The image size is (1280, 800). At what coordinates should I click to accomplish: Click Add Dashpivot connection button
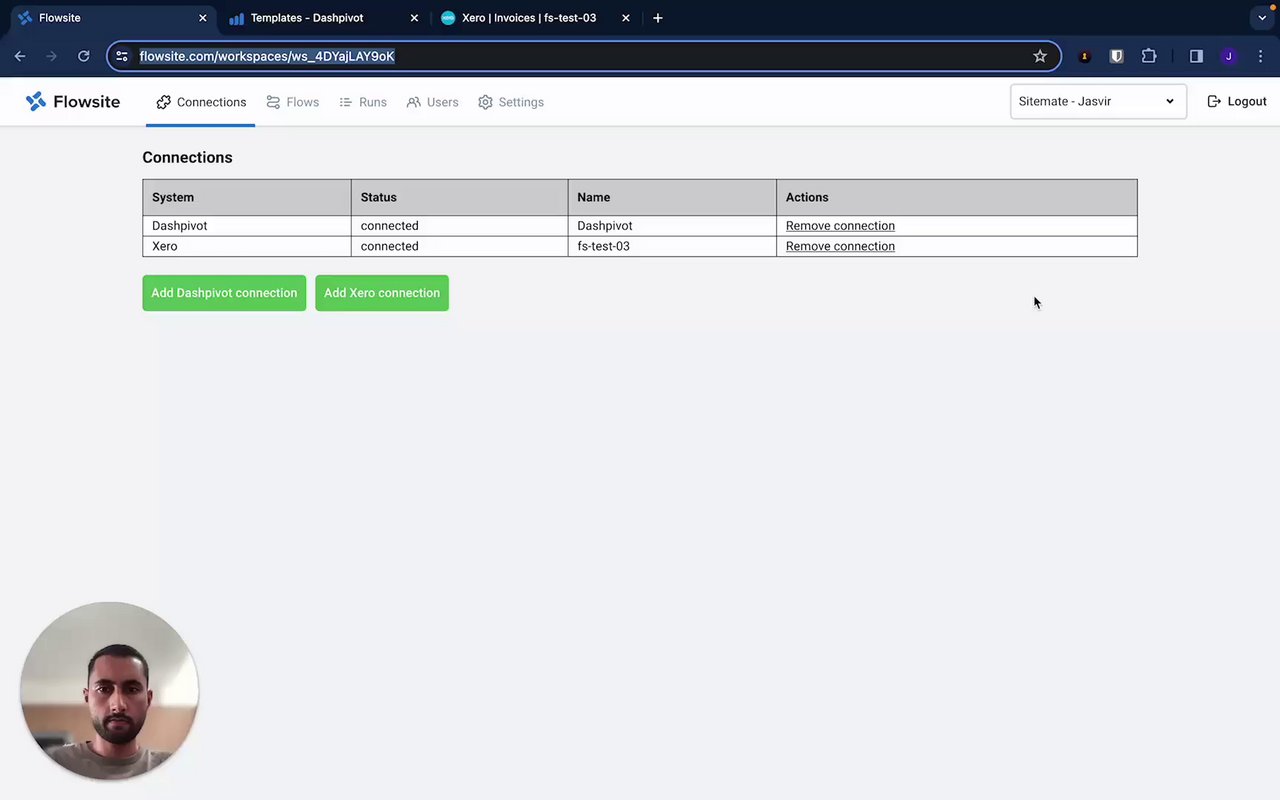pyautogui.click(x=224, y=293)
